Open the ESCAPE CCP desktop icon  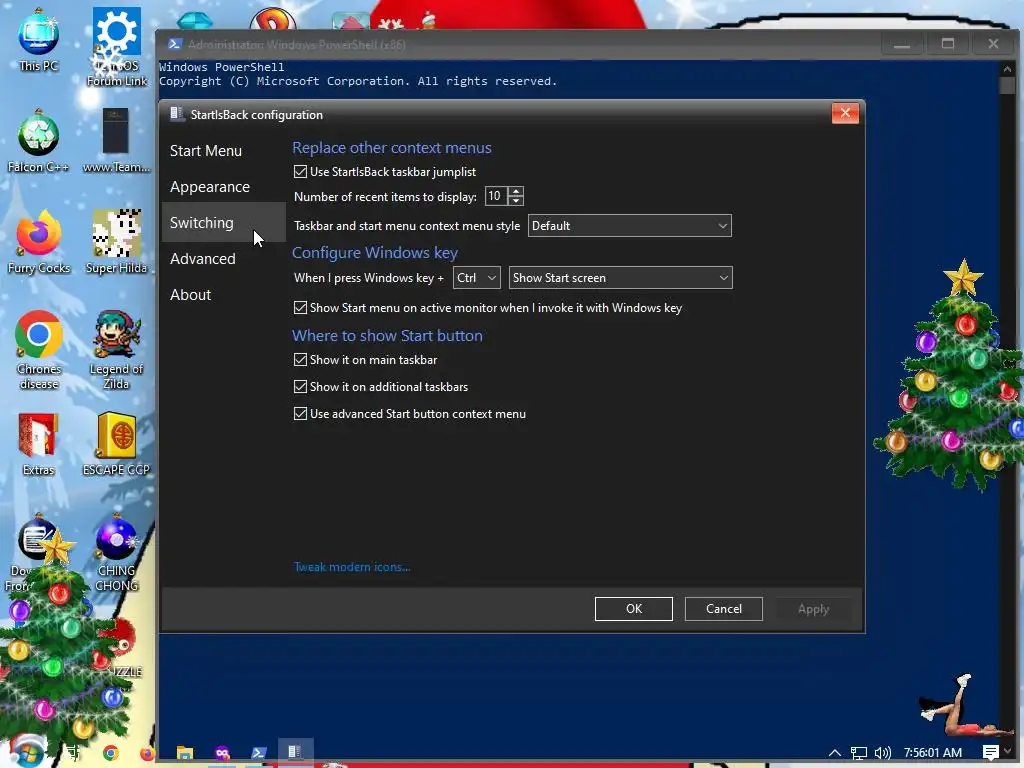pyautogui.click(x=116, y=444)
